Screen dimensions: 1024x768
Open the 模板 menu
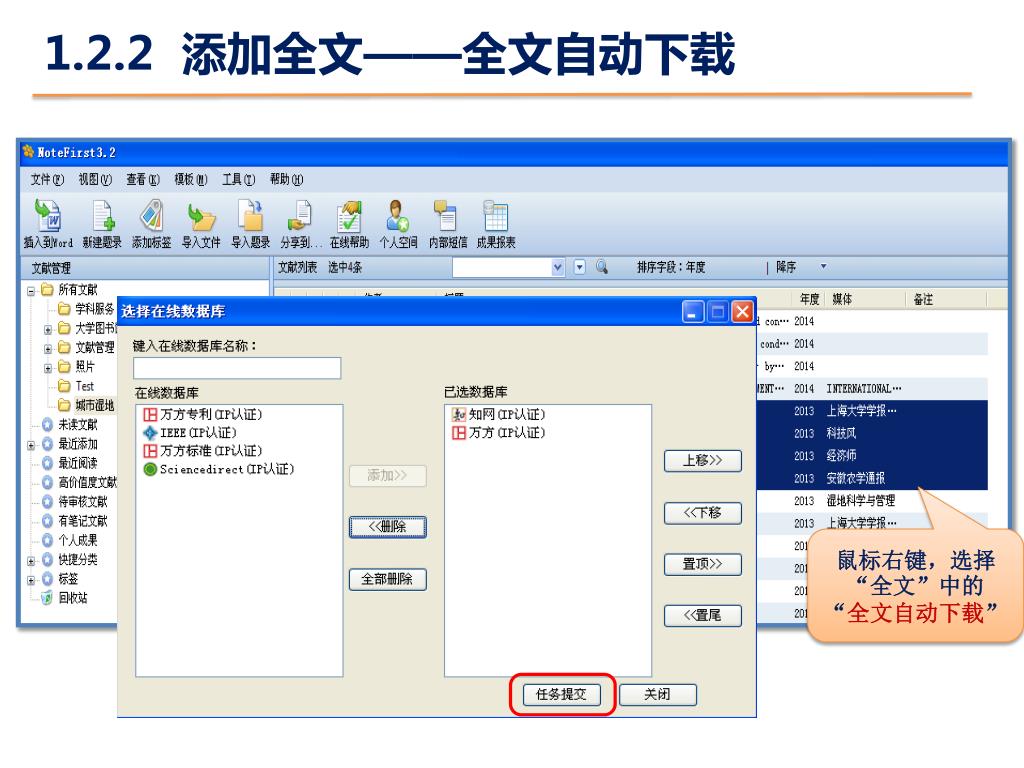(x=191, y=179)
